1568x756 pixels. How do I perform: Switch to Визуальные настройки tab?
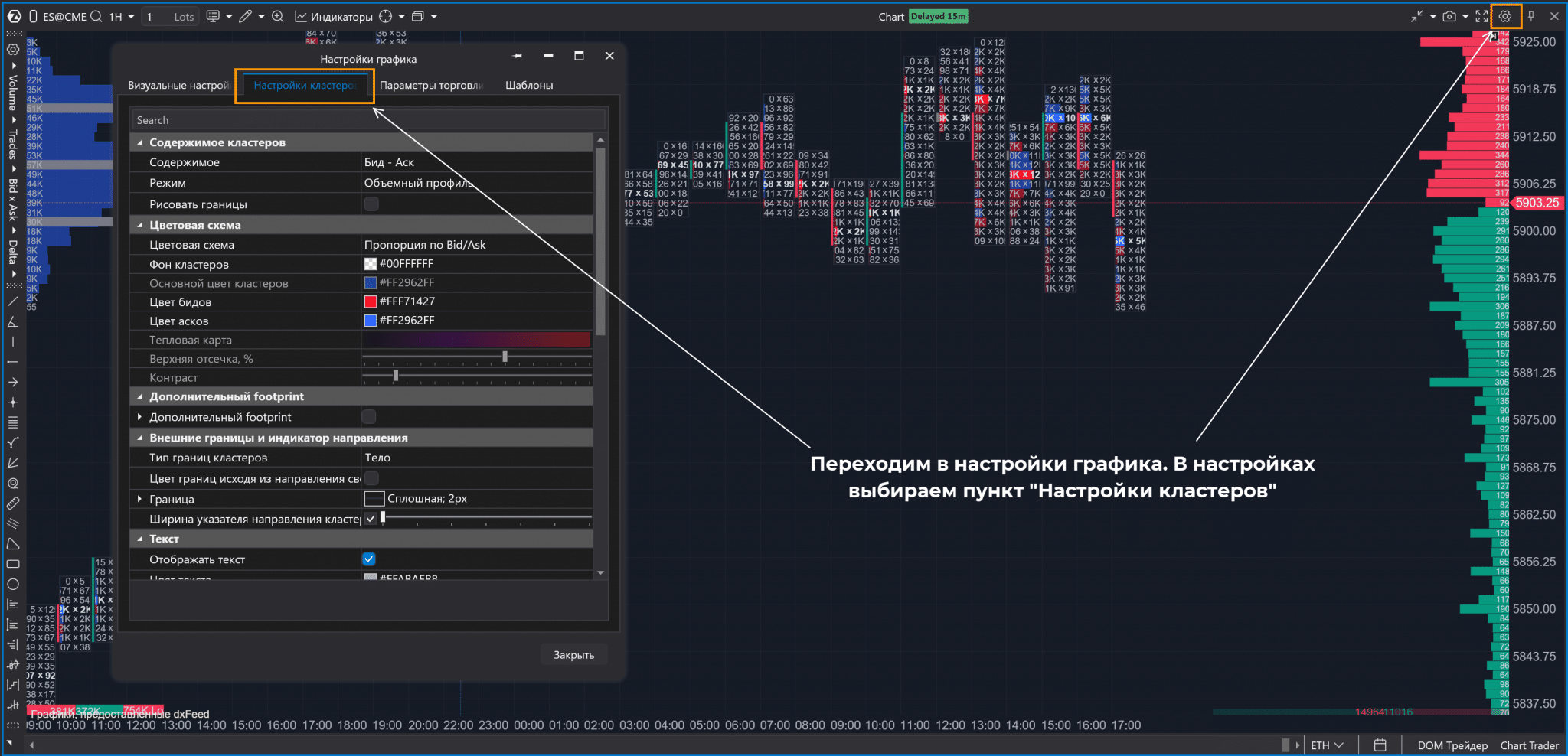point(178,86)
